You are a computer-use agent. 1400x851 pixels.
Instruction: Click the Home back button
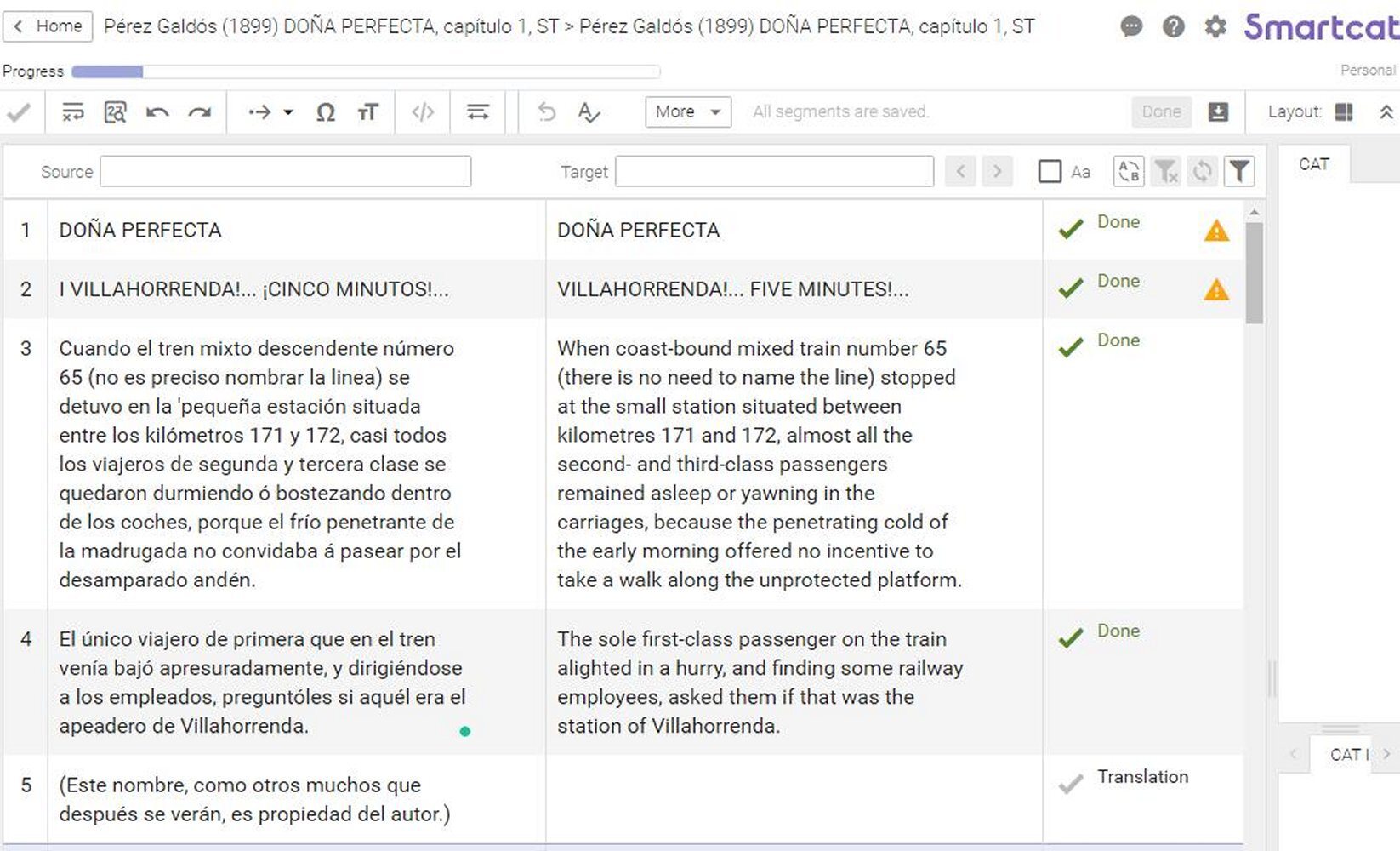[48, 26]
